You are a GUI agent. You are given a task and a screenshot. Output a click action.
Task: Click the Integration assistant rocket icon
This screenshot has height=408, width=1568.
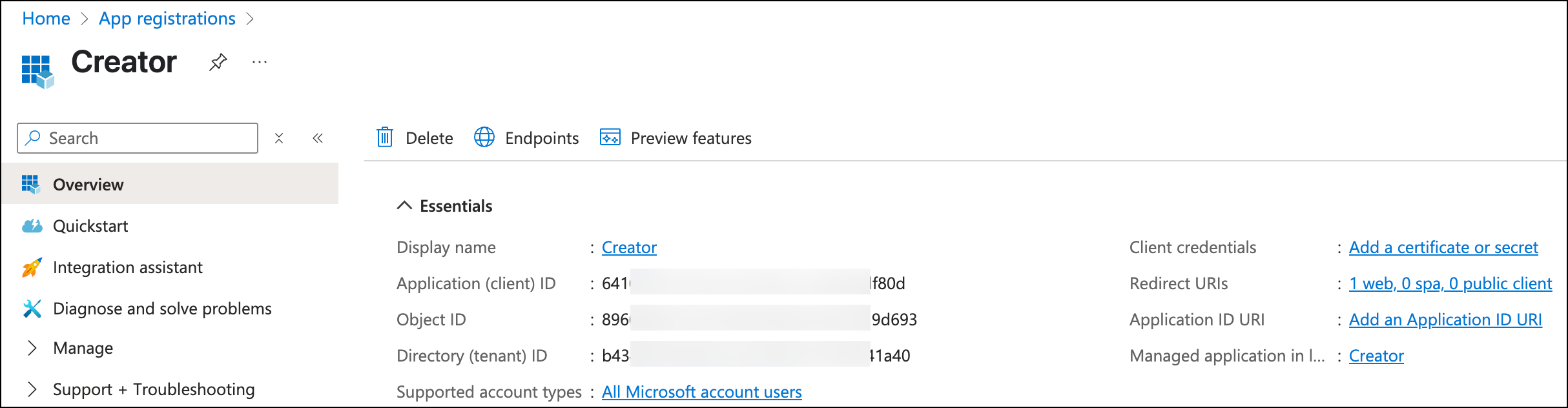pos(32,267)
